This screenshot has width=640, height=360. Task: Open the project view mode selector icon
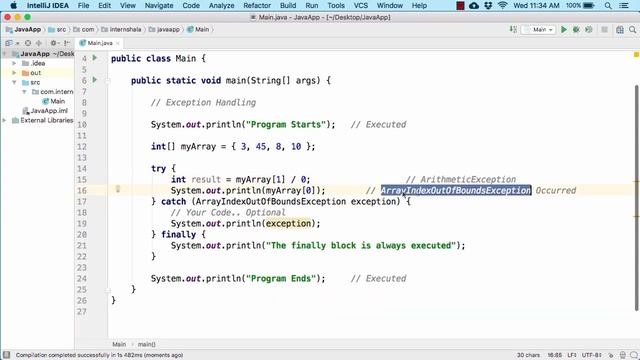[x=9, y=43]
